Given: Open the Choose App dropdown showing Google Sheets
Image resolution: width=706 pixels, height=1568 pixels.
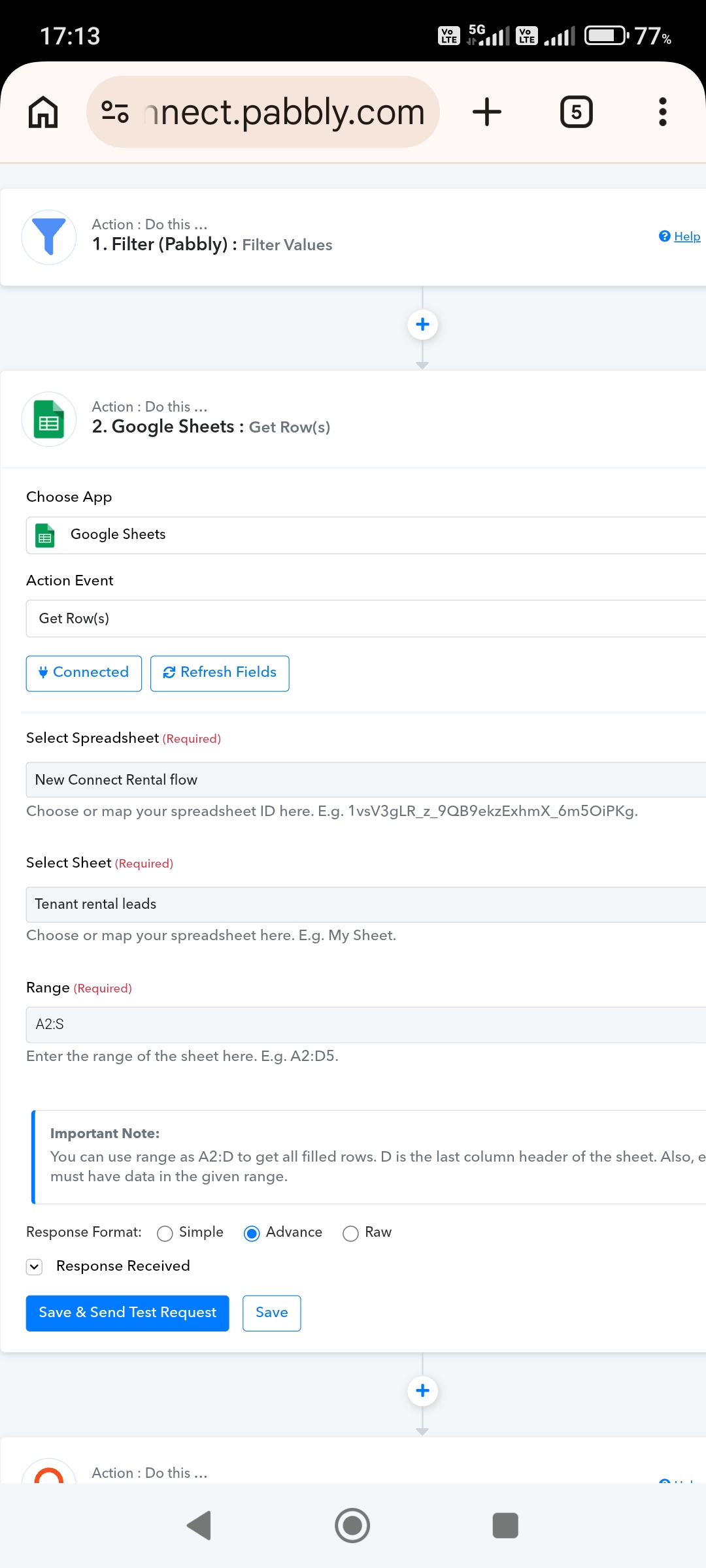Looking at the screenshot, I should point(366,535).
